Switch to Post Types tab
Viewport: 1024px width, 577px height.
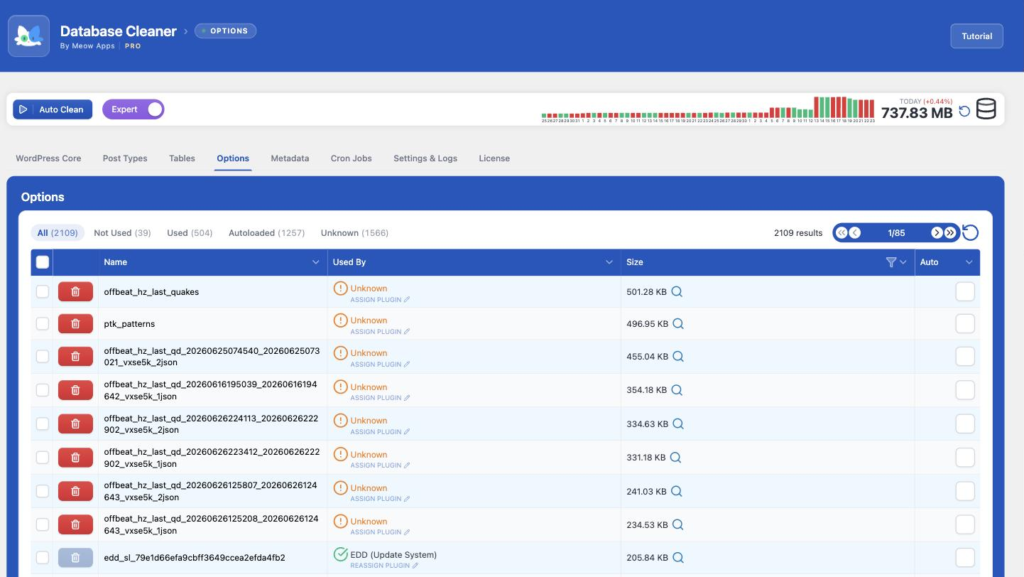click(125, 159)
